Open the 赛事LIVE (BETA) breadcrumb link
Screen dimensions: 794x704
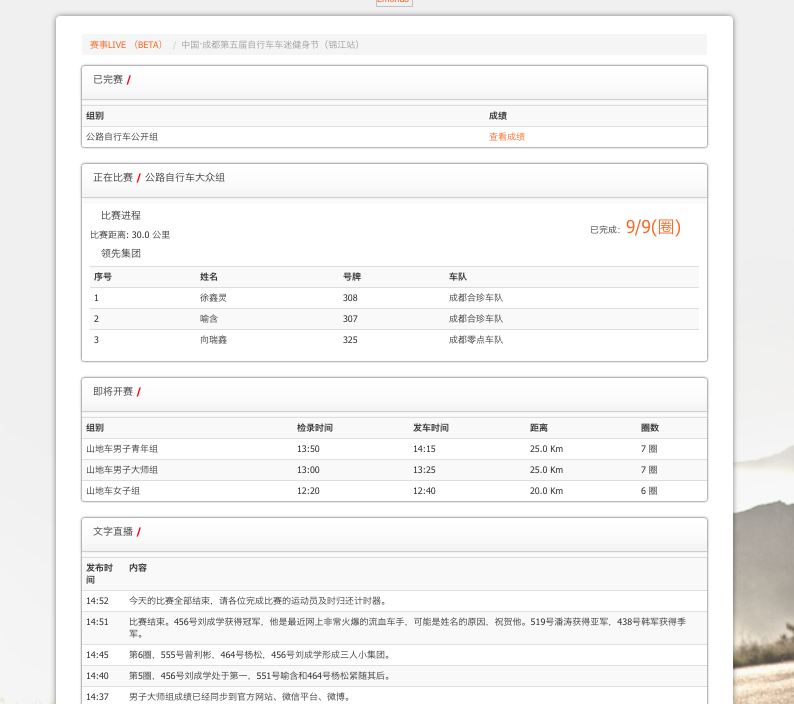click(x=126, y=45)
